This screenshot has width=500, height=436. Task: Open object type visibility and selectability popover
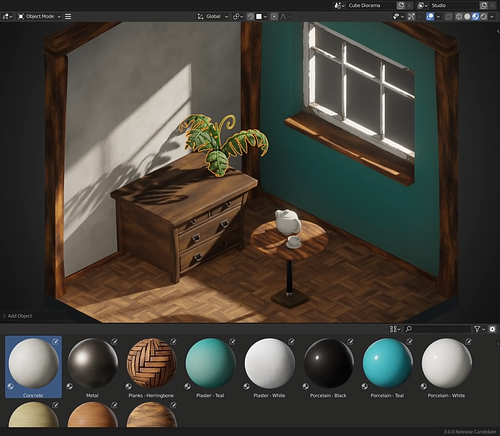(x=398, y=16)
